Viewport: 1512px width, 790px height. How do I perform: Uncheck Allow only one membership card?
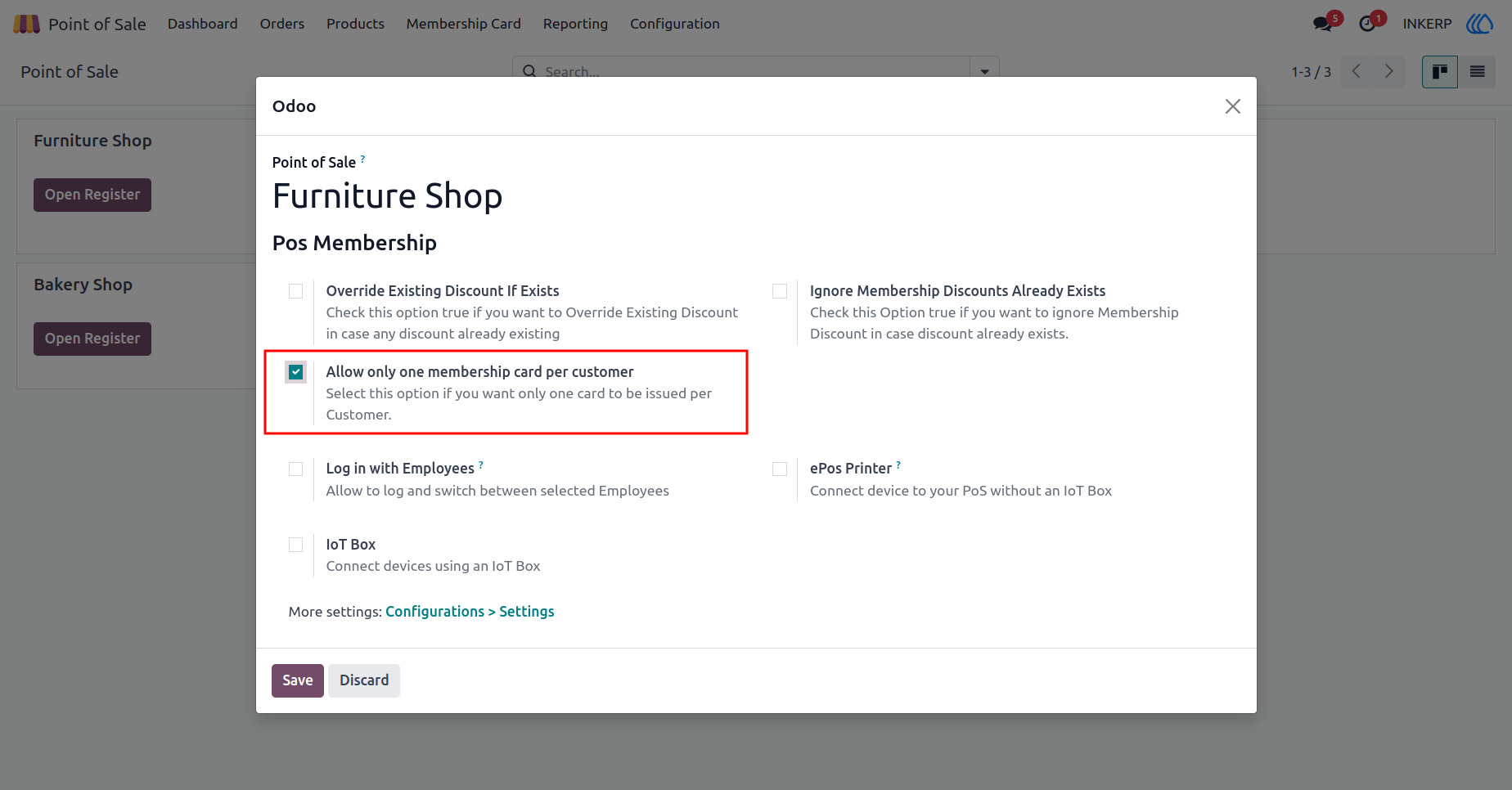(x=296, y=372)
